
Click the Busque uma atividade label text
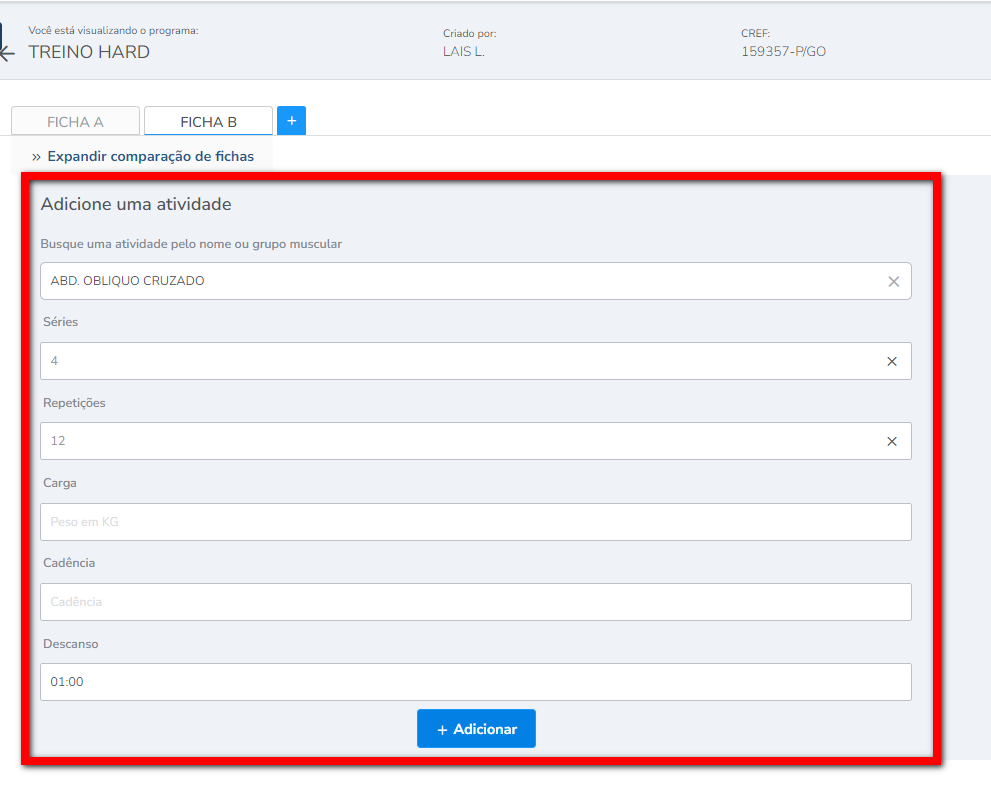[191, 244]
